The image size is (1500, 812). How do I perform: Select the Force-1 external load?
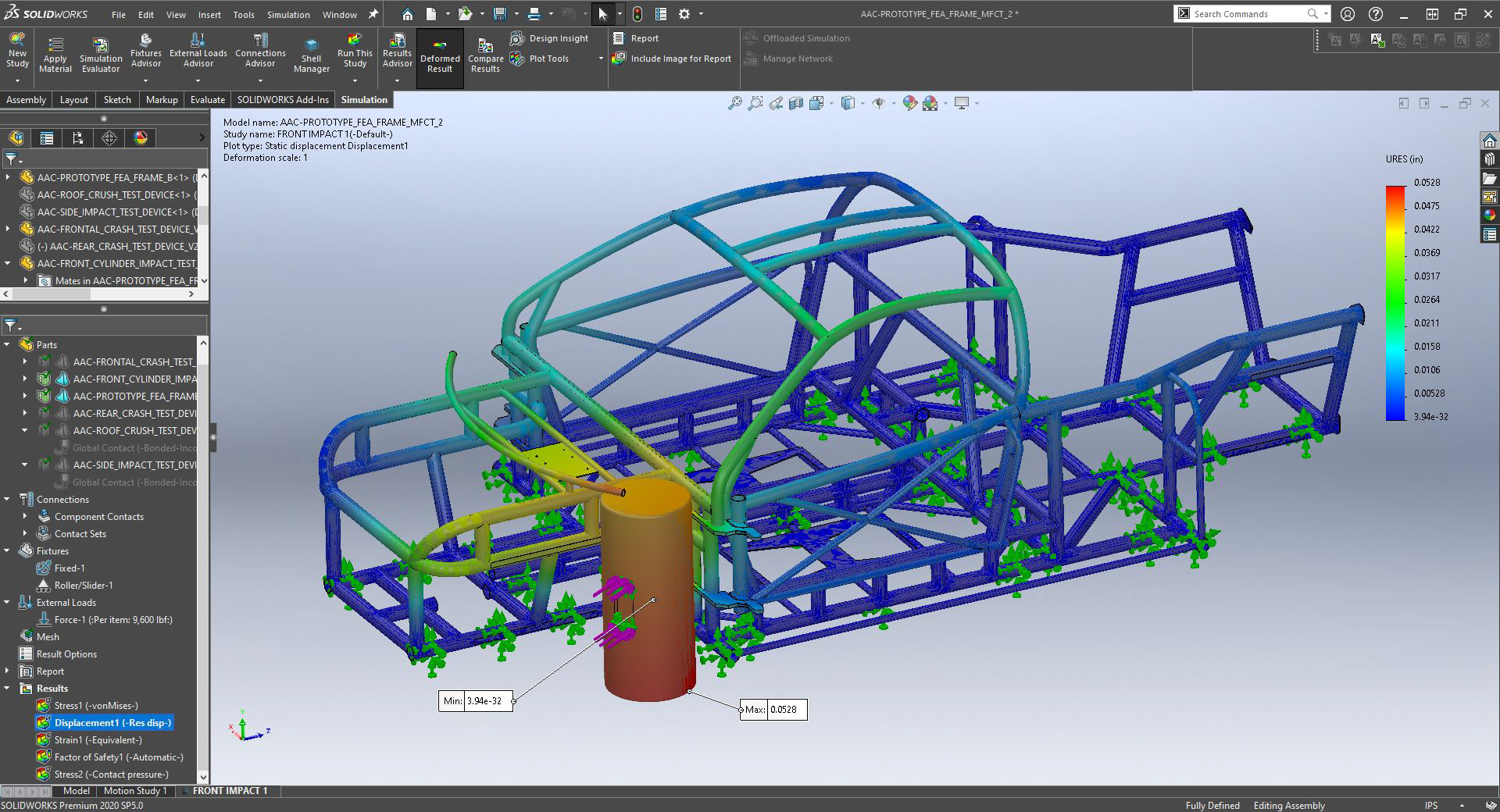(x=112, y=620)
